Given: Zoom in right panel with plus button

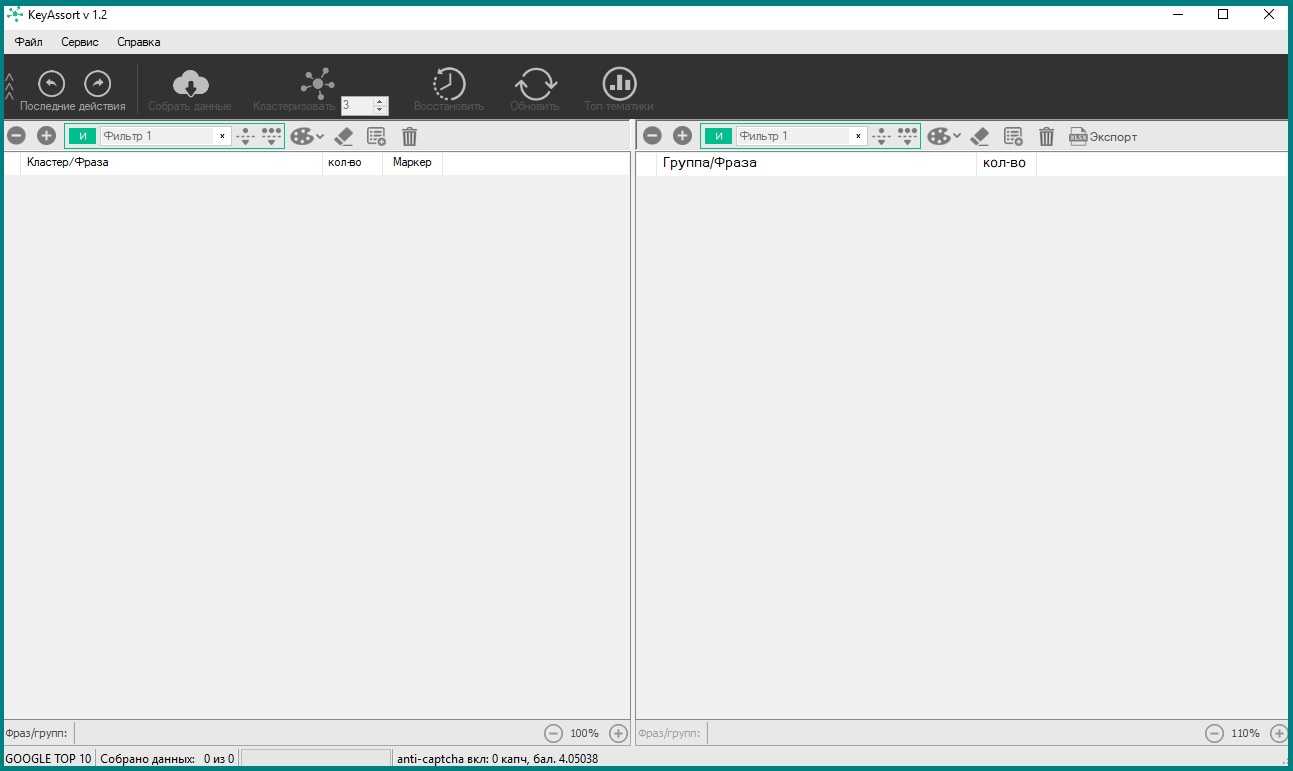Looking at the screenshot, I should click(1278, 733).
